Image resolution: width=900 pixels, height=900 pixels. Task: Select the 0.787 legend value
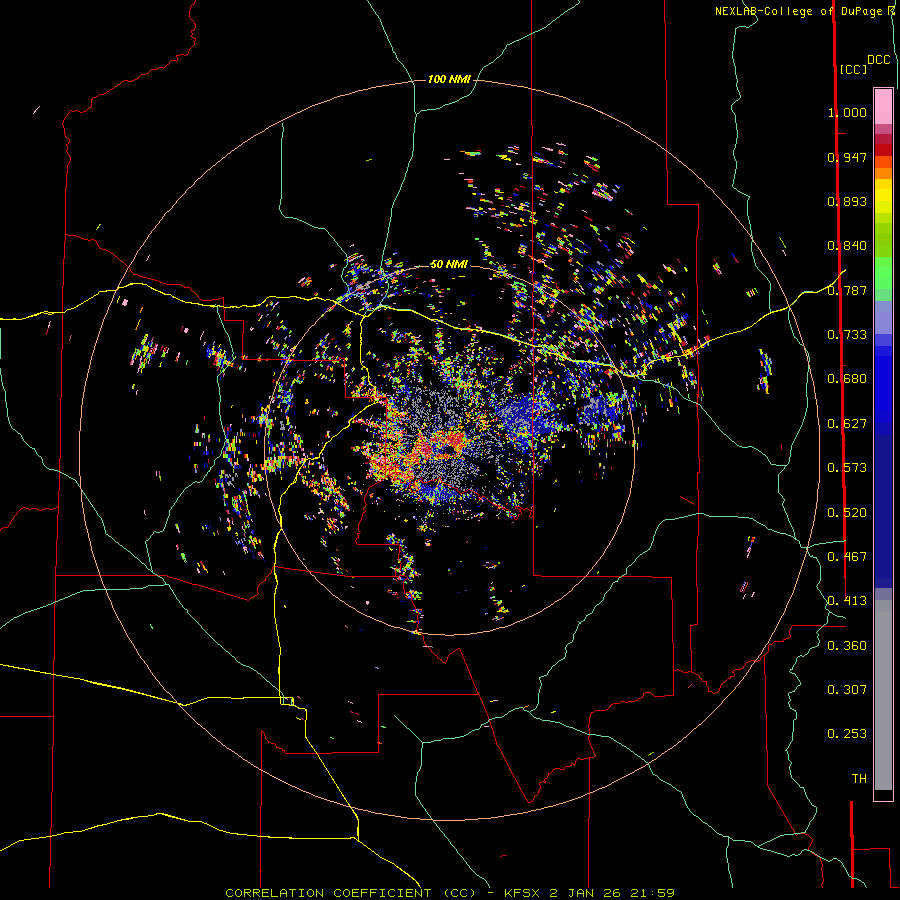847,290
